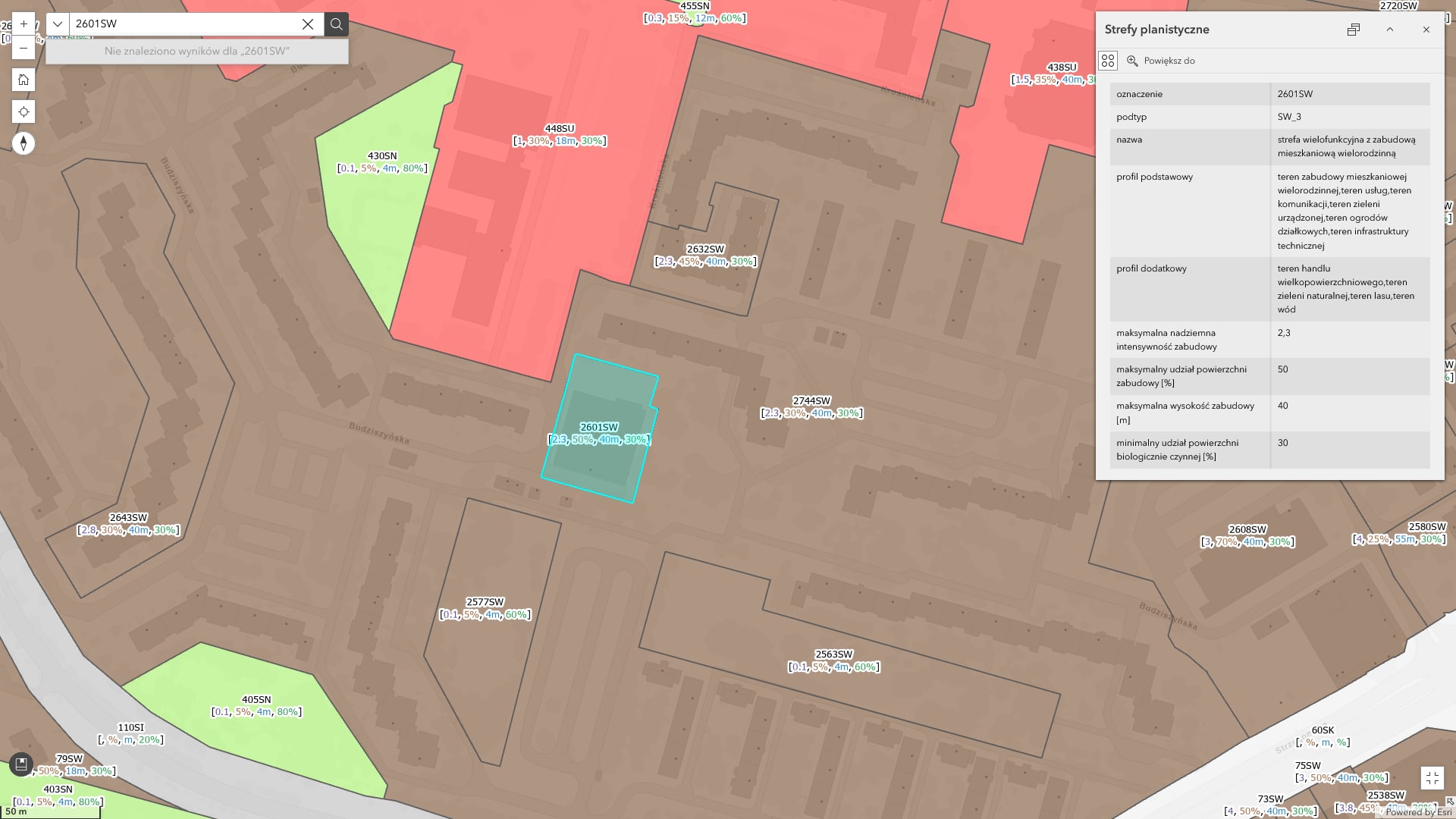The image size is (1456, 819).
Task: Open the features grid icon in Strefy planistyczne
Action: click(1108, 61)
